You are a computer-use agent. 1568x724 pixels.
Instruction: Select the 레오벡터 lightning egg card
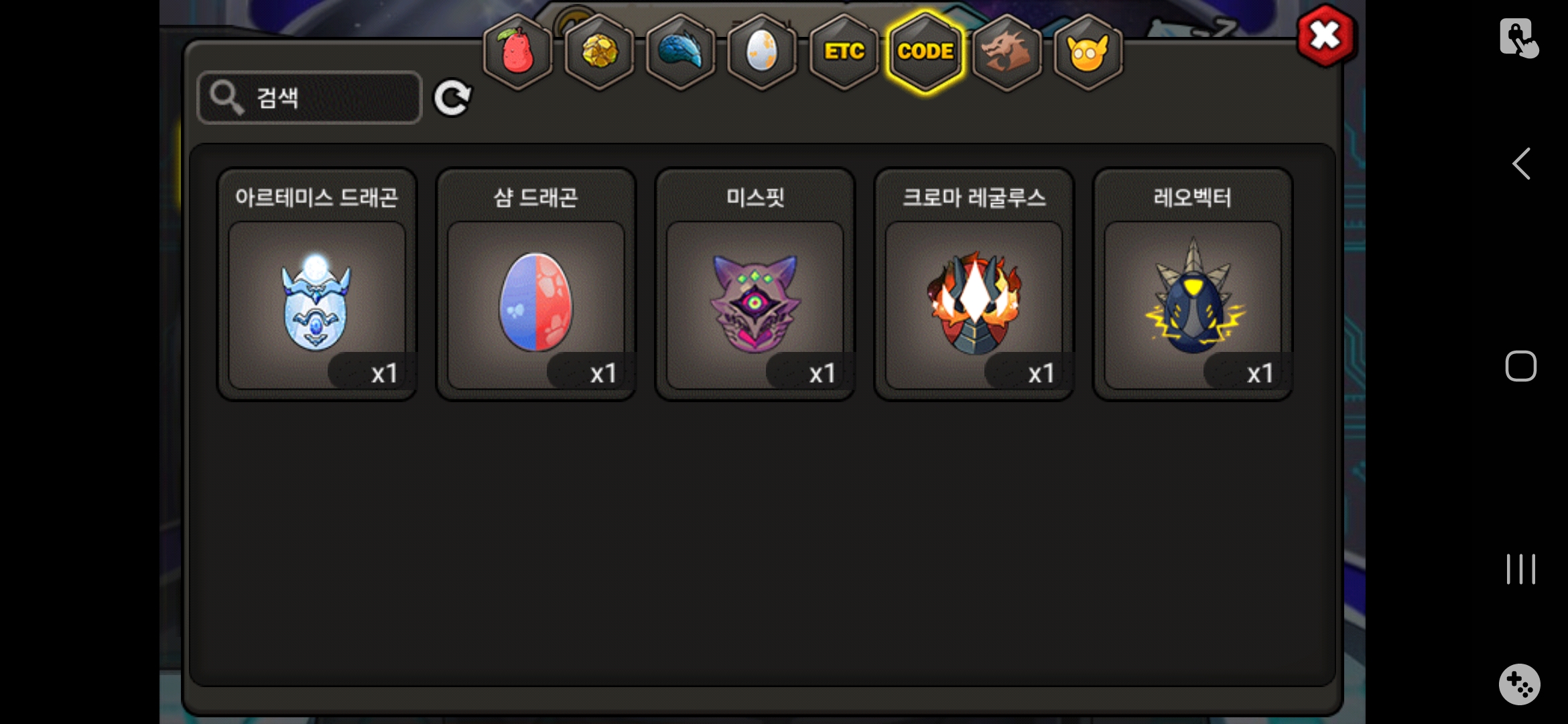(x=1193, y=284)
